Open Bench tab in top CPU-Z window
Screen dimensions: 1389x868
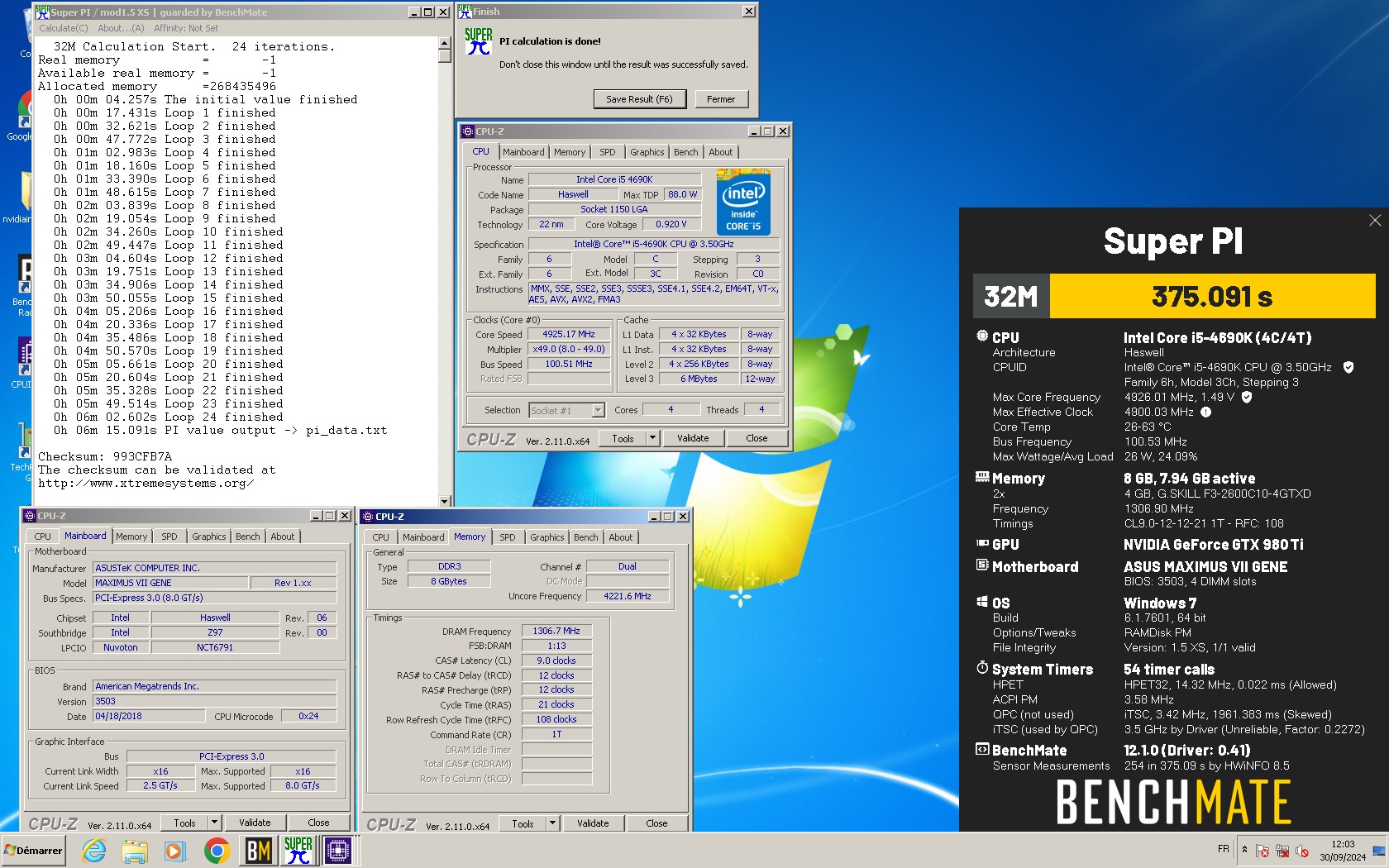point(685,152)
